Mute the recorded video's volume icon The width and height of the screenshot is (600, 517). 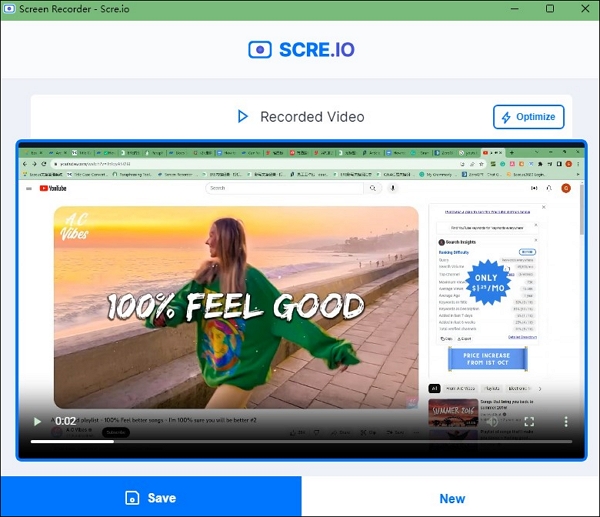tap(492, 421)
